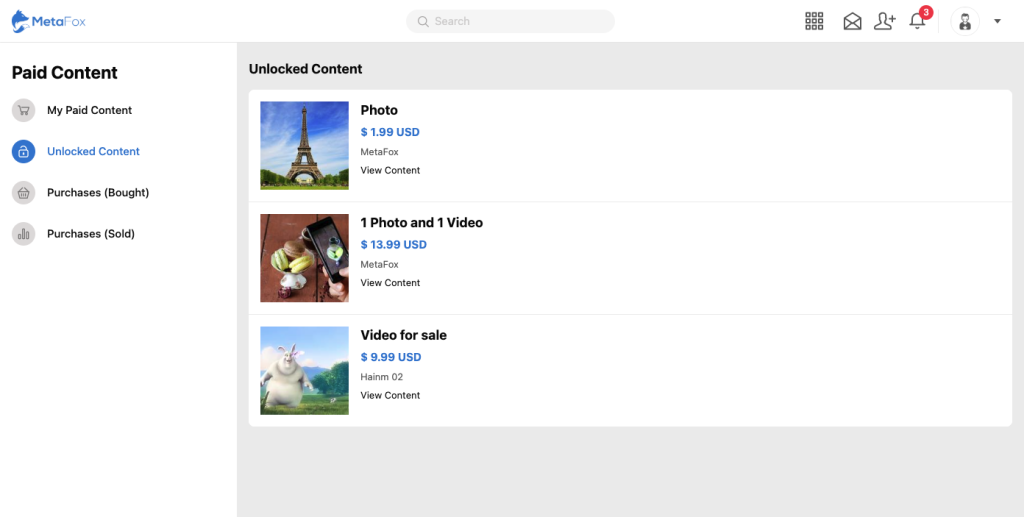Click the My Paid Content cart icon
1024x517 pixels.
[x=24, y=110]
